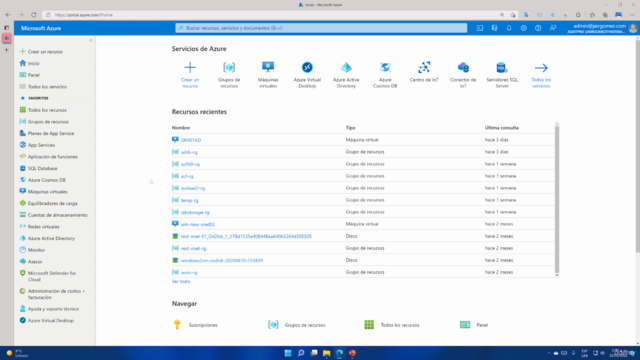The width and height of the screenshot is (640, 360).
Task: Open taskbar search icon
Action: [301, 353]
